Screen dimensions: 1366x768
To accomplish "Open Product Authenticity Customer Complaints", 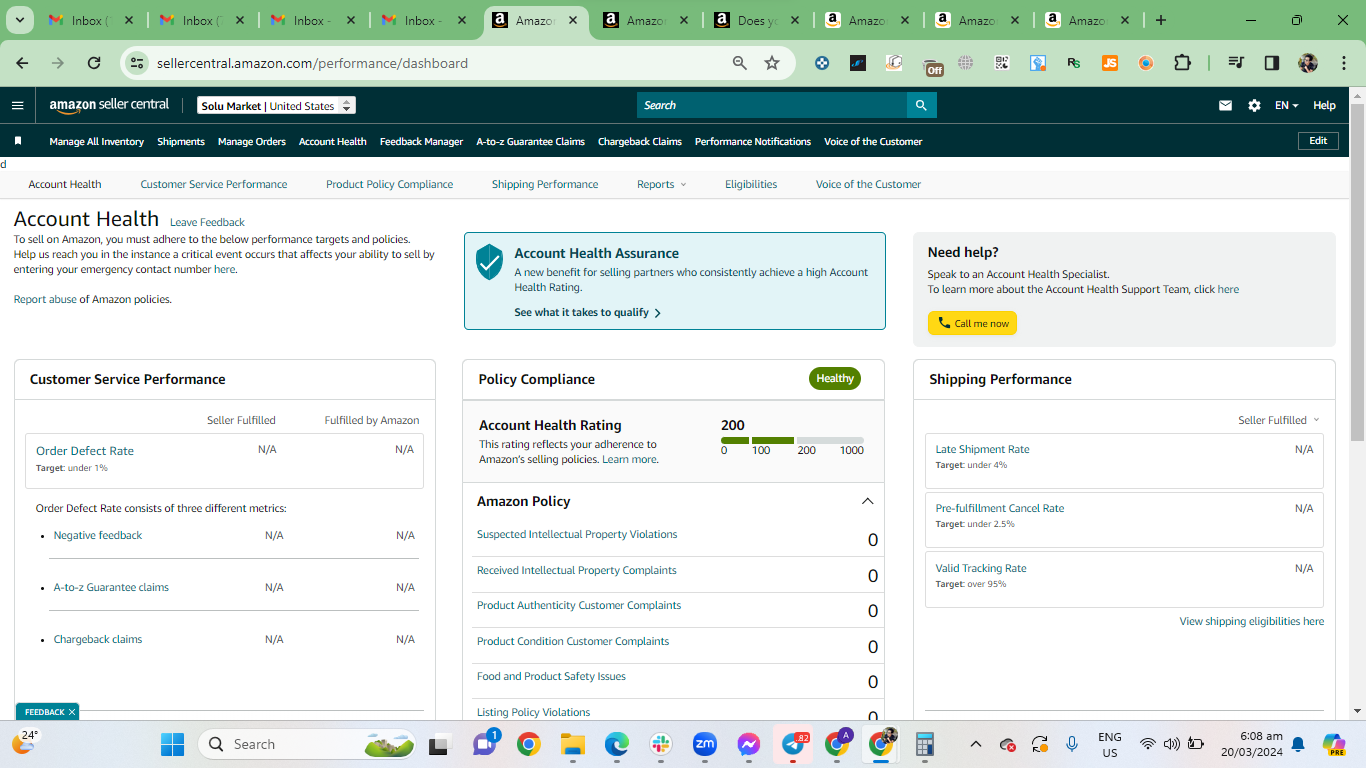I will 579,605.
